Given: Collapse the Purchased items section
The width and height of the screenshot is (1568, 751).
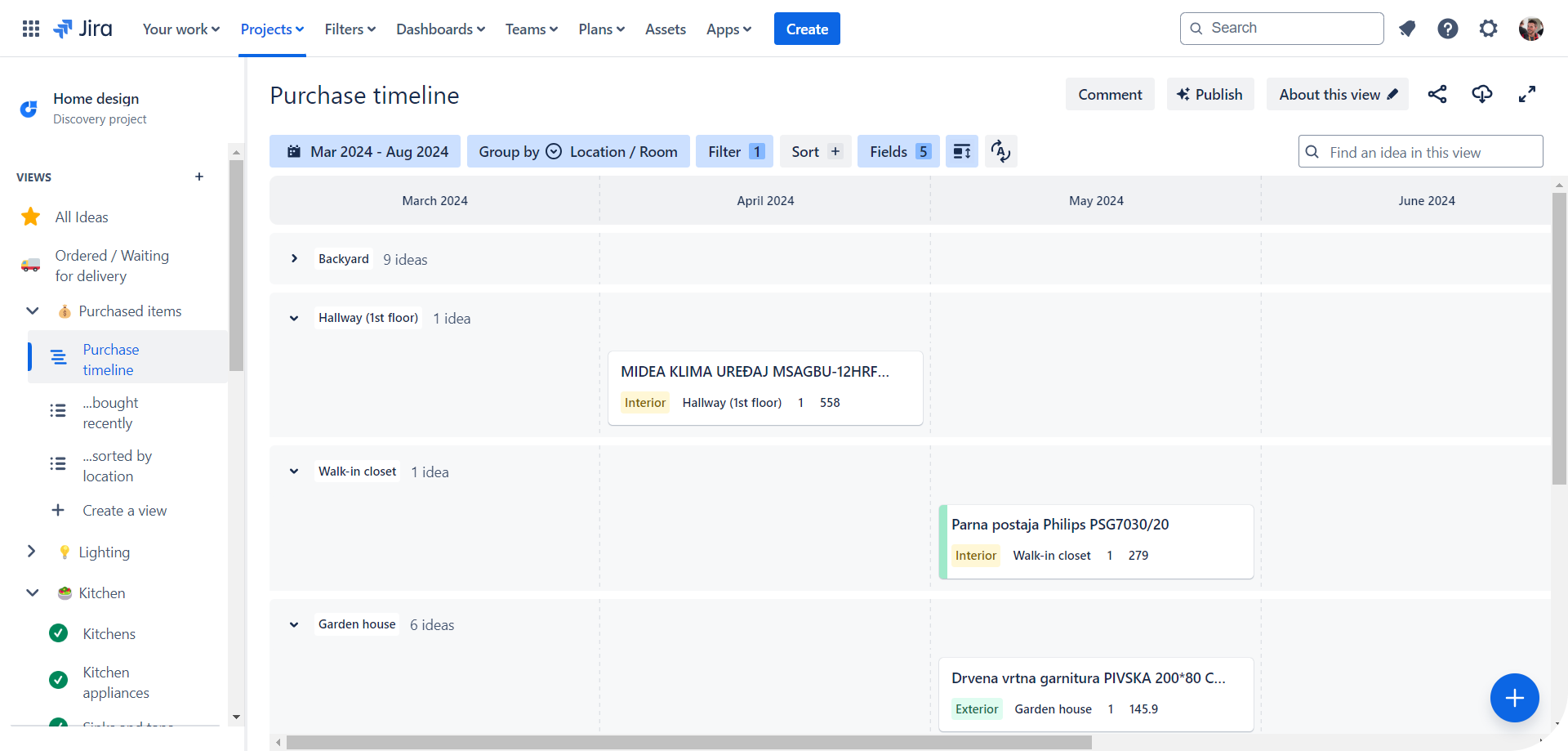Looking at the screenshot, I should click(32, 311).
